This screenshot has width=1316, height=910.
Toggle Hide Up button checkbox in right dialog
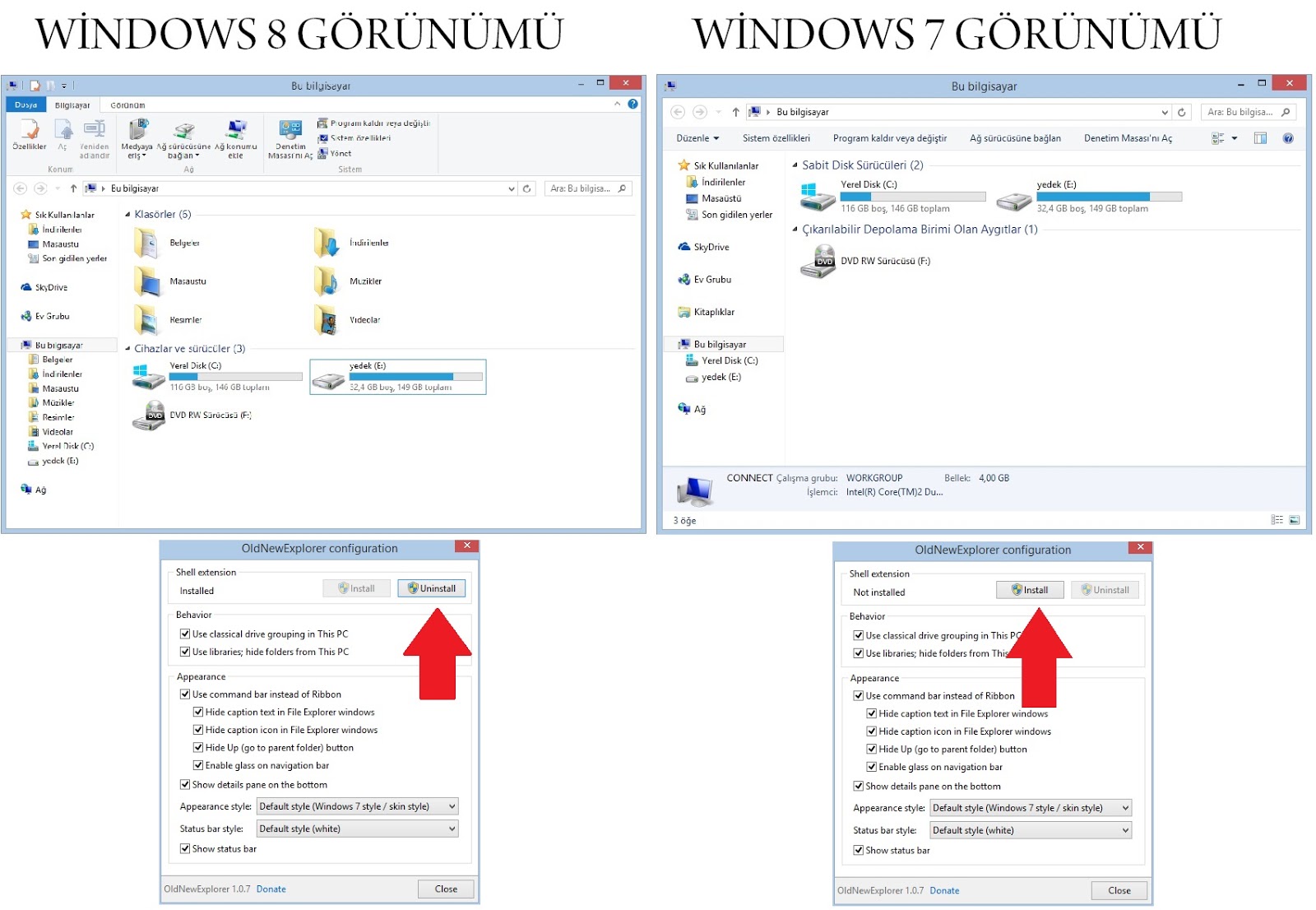[872, 750]
